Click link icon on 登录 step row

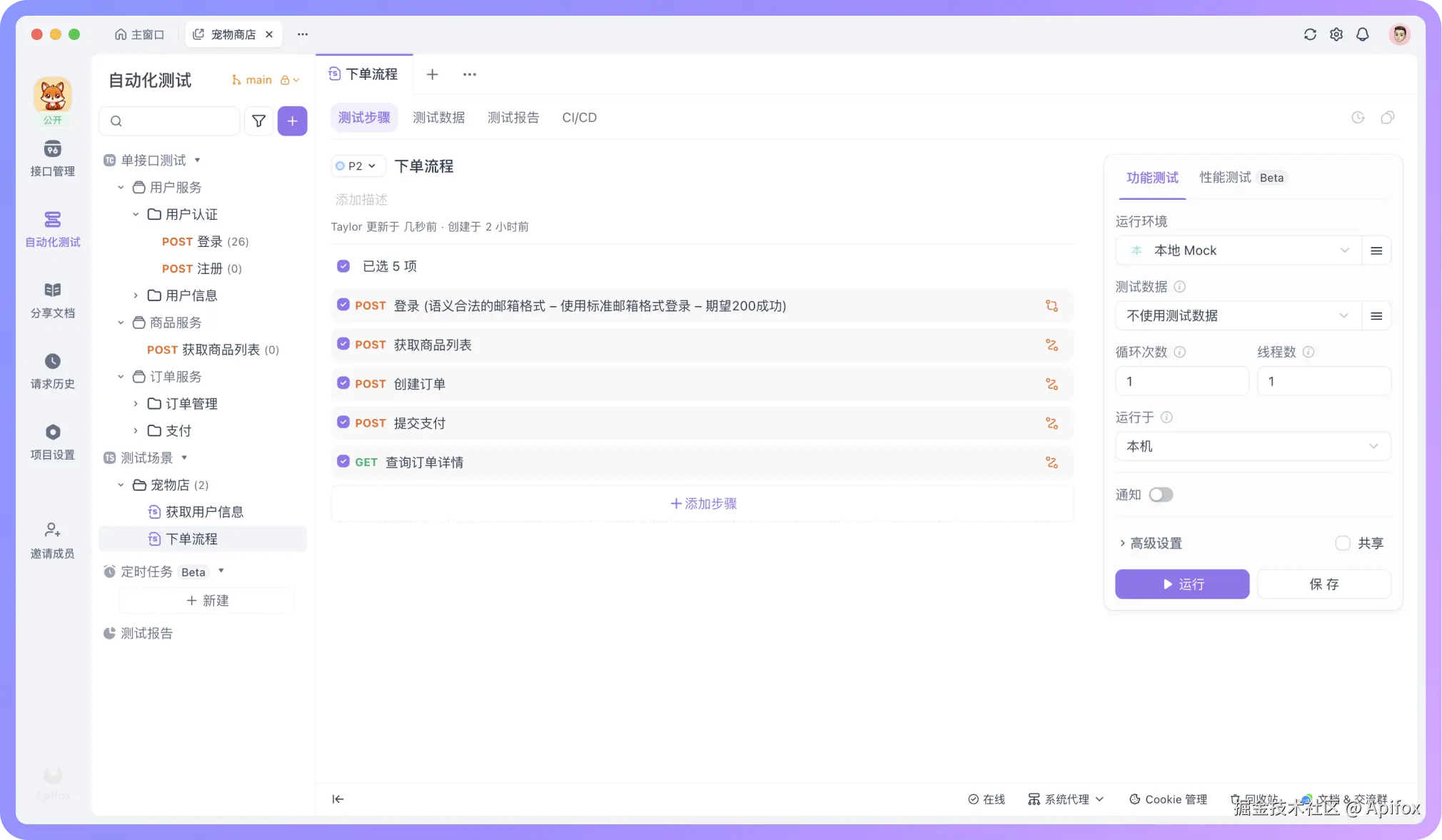pos(1052,306)
